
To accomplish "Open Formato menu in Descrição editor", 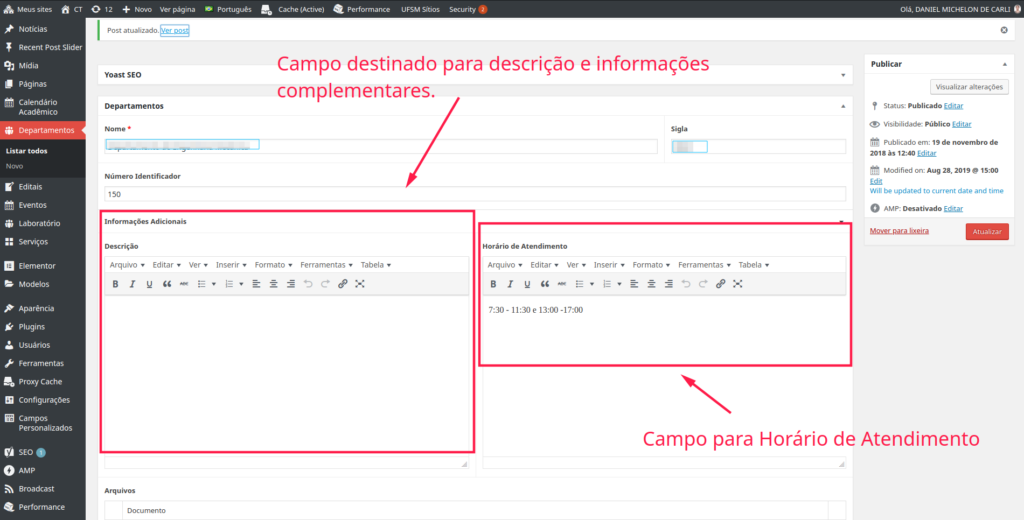I will tap(273, 265).
